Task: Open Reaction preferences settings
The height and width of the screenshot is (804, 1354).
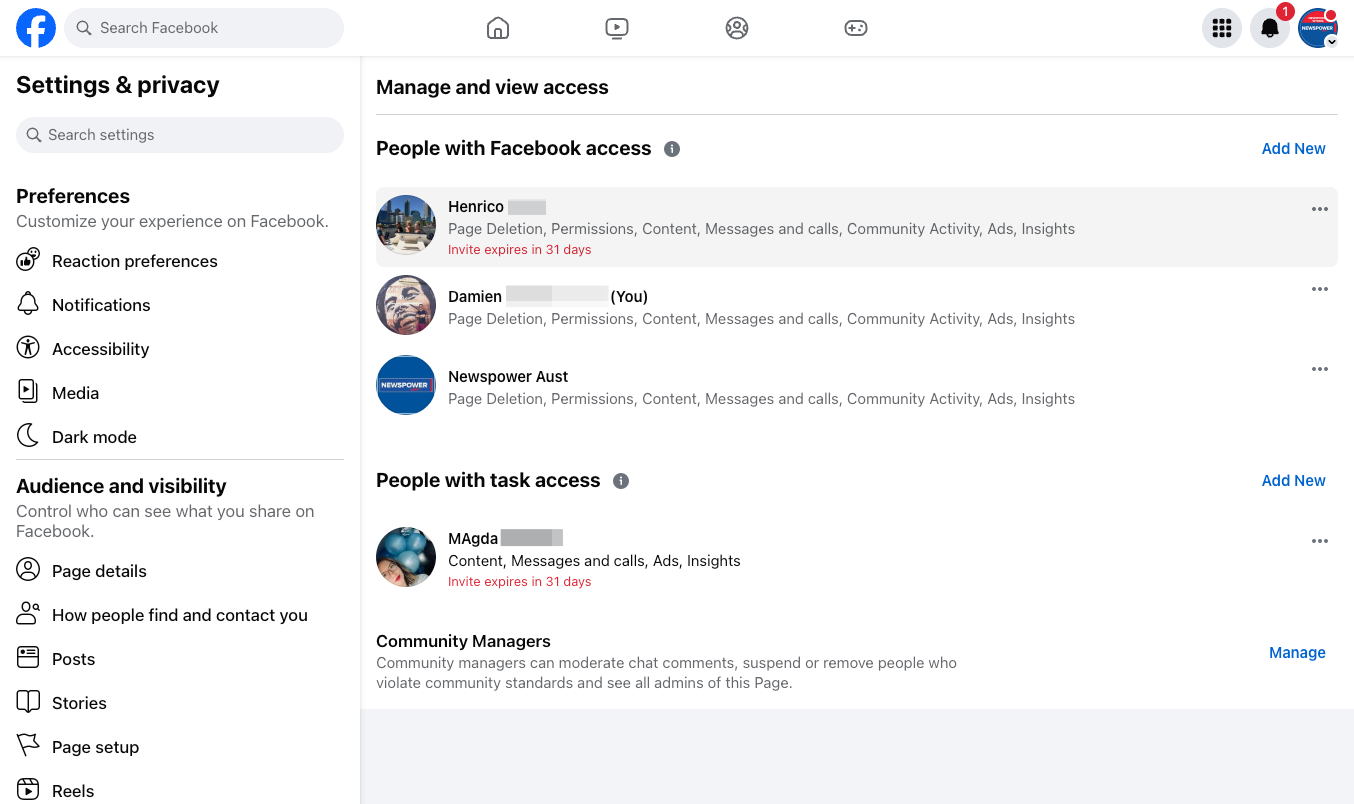Action: point(180,261)
